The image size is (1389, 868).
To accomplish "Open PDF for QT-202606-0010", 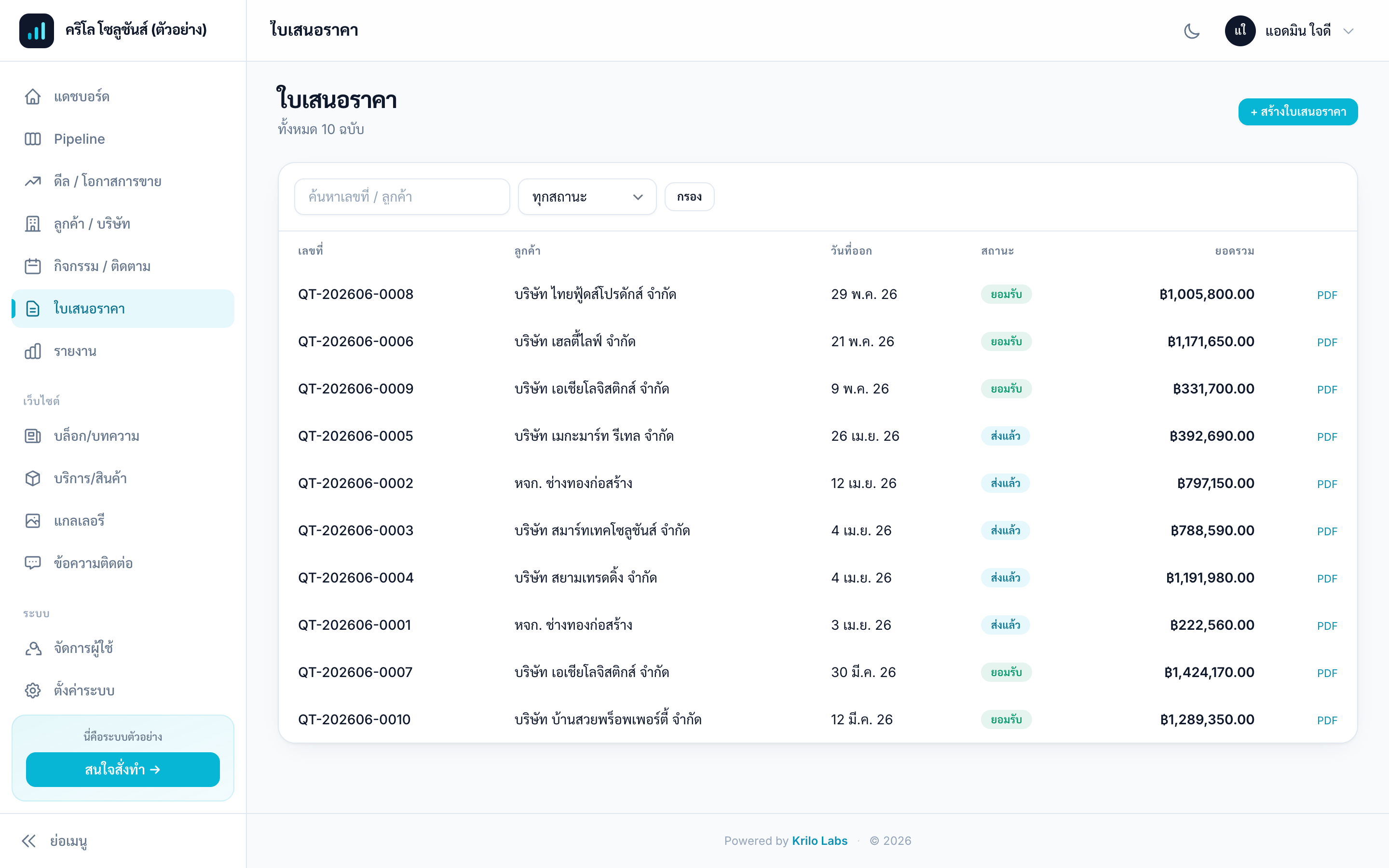I will click(x=1326, y=720).
